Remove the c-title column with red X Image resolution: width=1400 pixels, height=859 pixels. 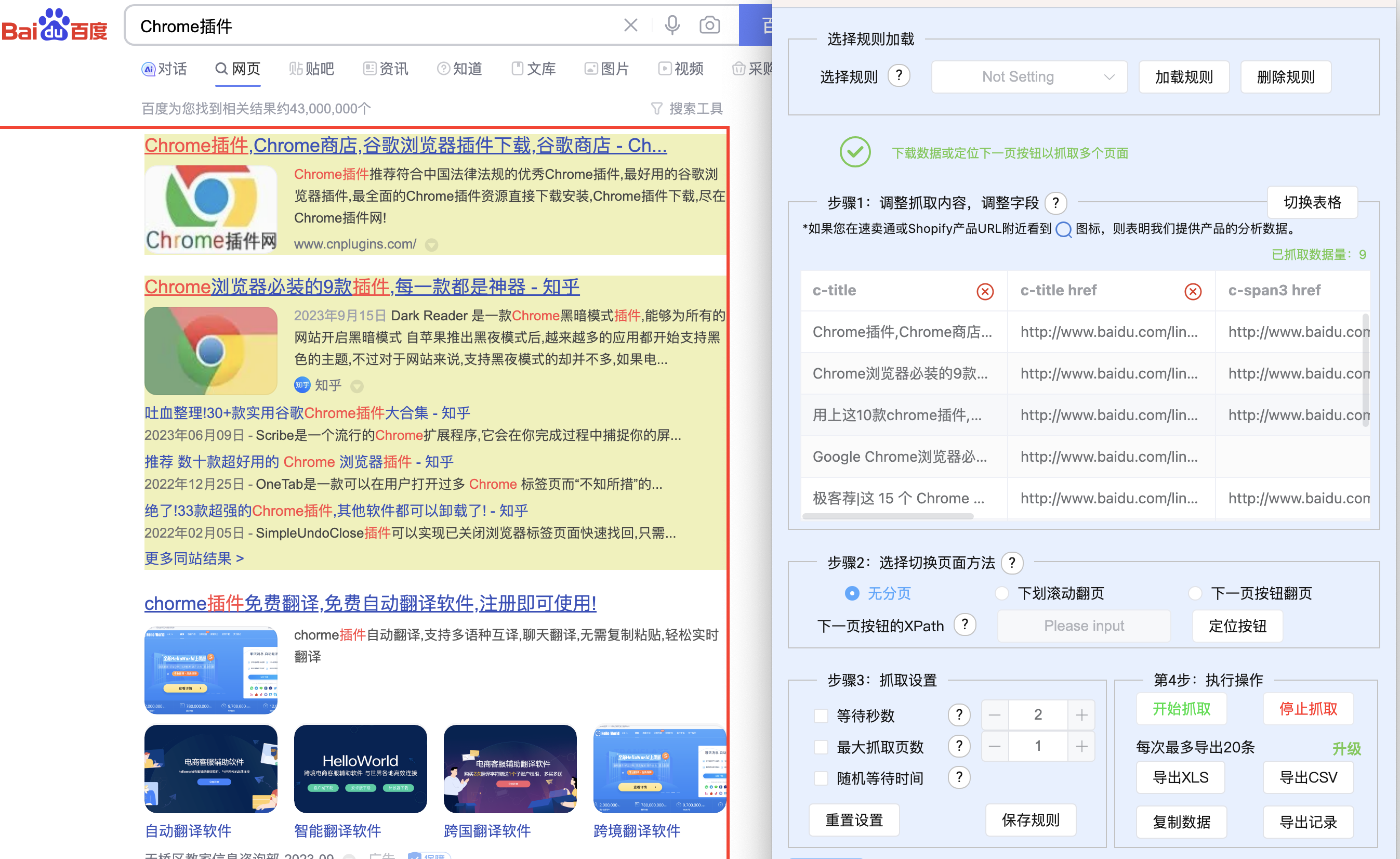[985, 291]
